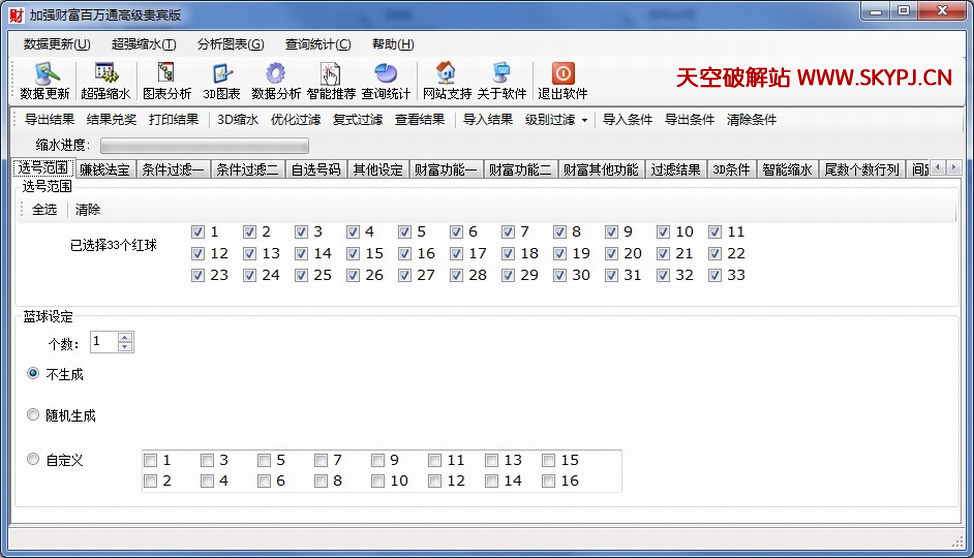Open the 分析图表(G) menu
This screenshot has width=974, height=558.
pos(230,44)
